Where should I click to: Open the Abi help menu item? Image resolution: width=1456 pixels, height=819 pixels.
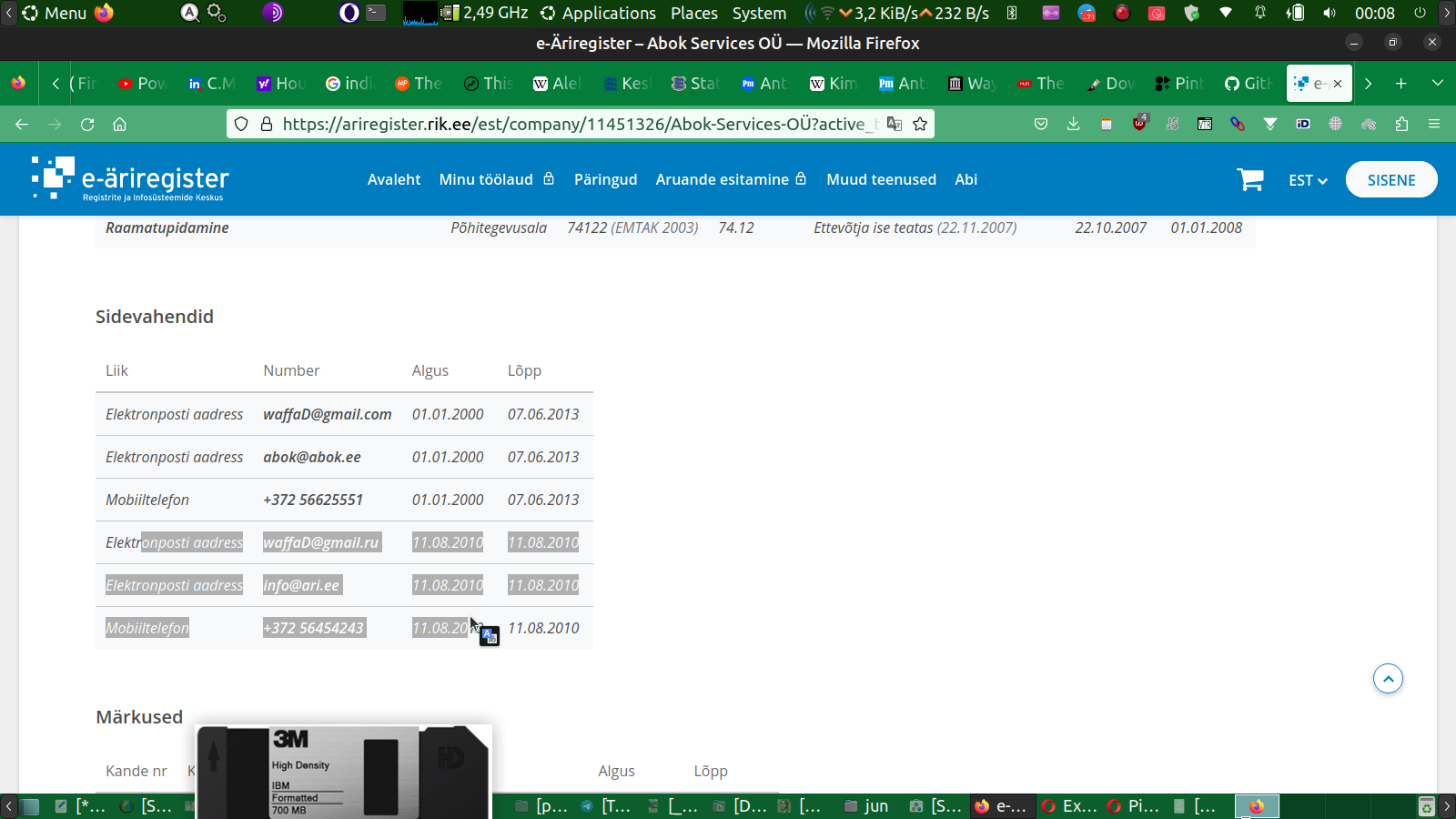(966, 179)
